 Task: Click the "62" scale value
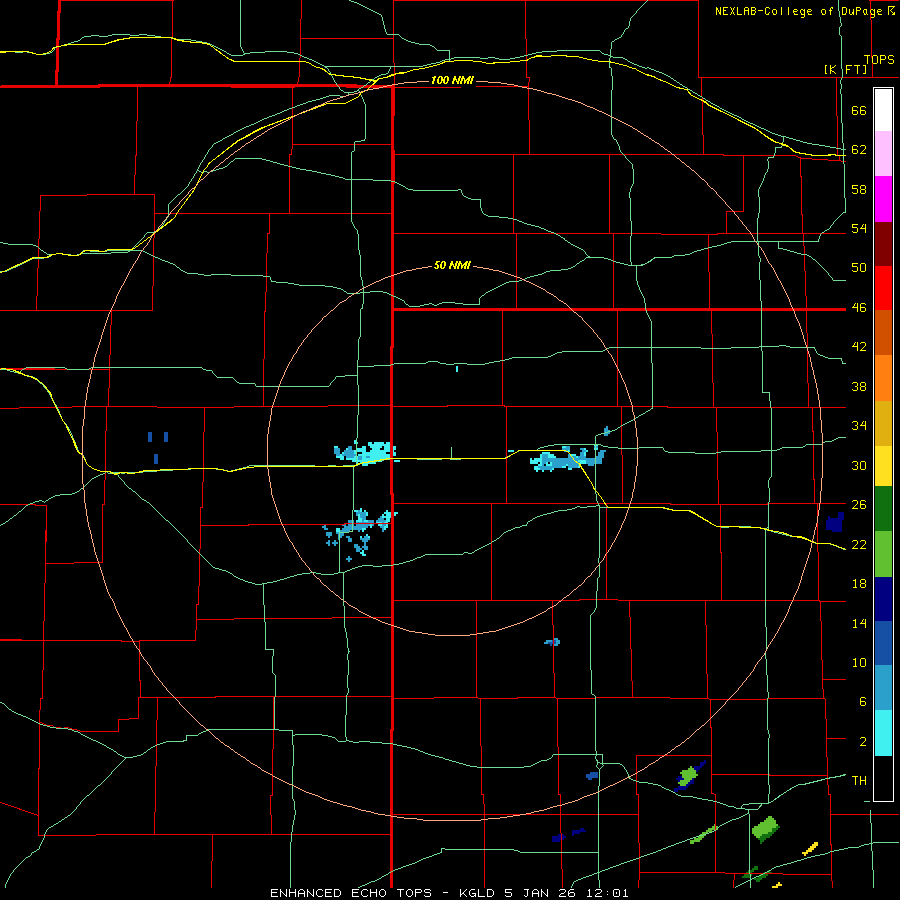click(859, 150)
